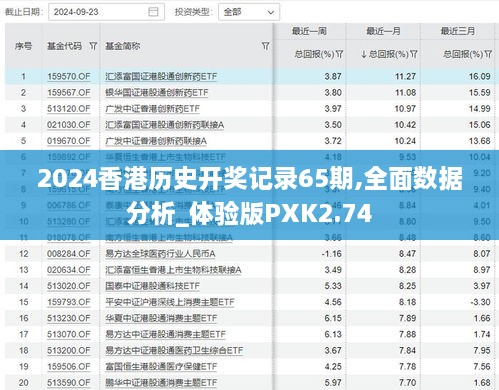Select fund code 513020.OF

(69, 286)
